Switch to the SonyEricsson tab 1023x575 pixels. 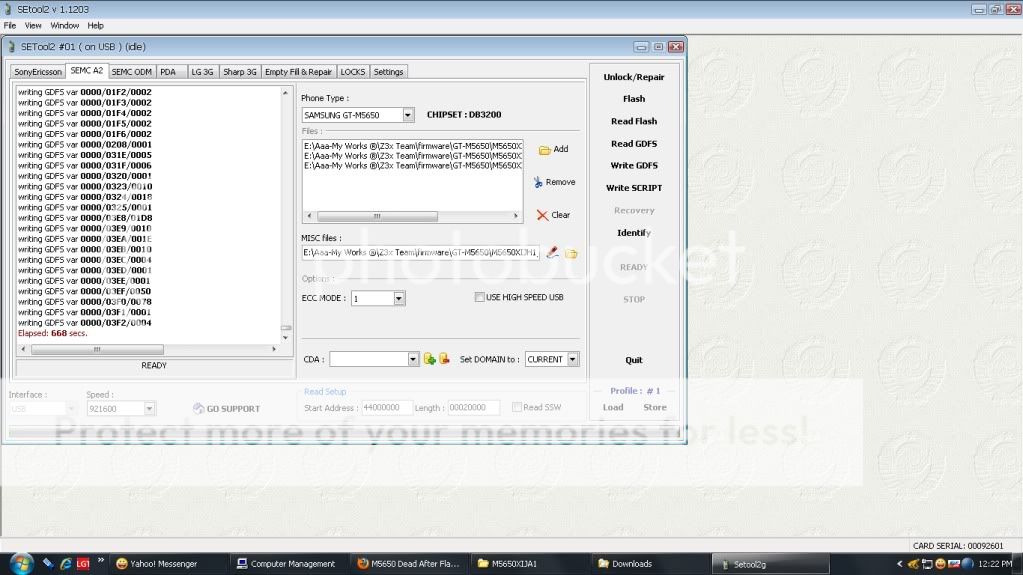click(x=38, y=72)
